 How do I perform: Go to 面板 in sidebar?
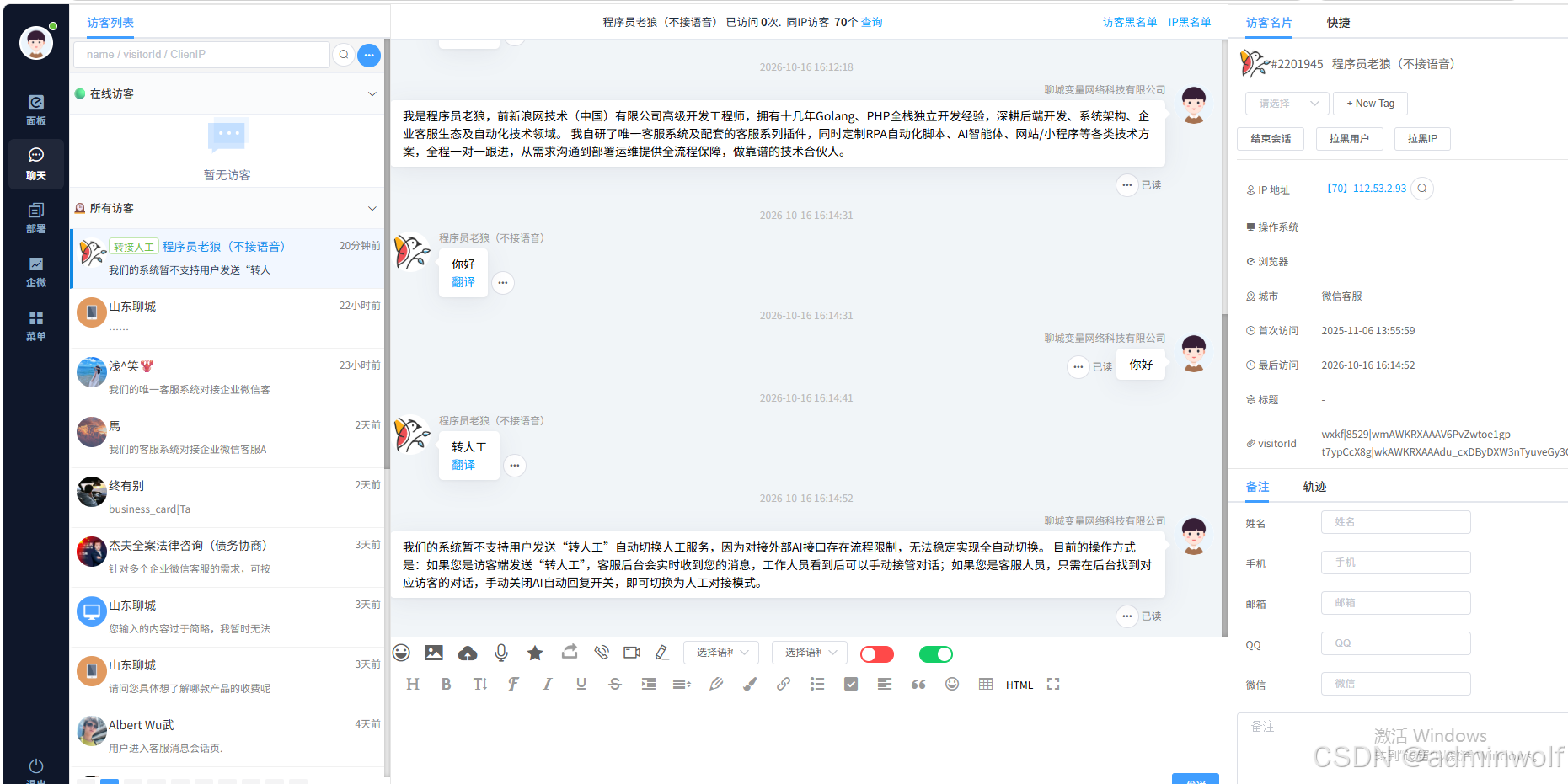coord(36,110)
